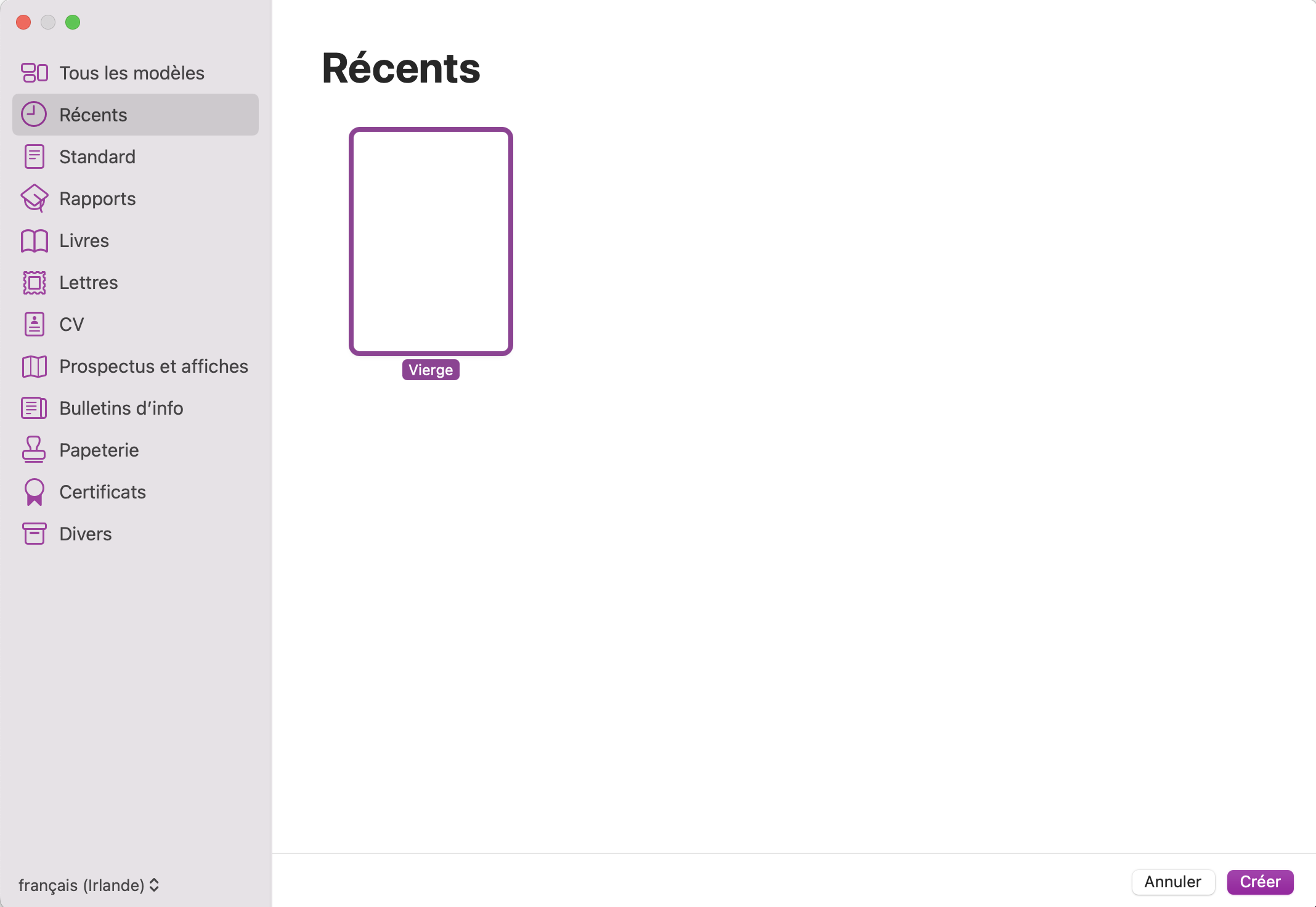Click the stamp icon for Lettres
Image resolution: width=1316 pixels, height=907 pixels.
pos(35,282)
